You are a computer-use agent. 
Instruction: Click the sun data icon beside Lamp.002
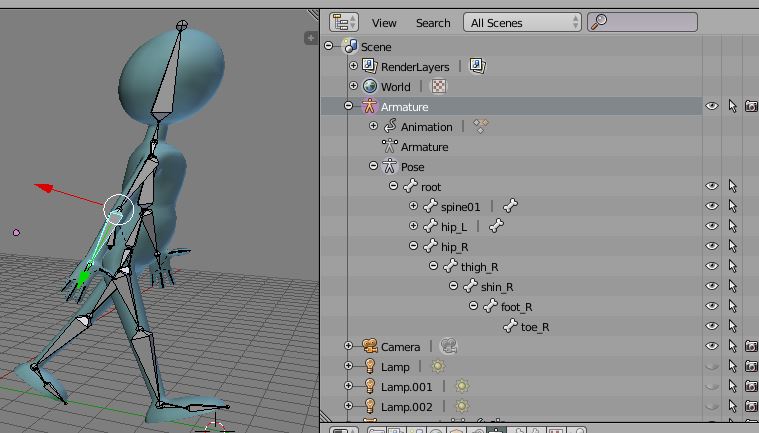click(462, 406)
